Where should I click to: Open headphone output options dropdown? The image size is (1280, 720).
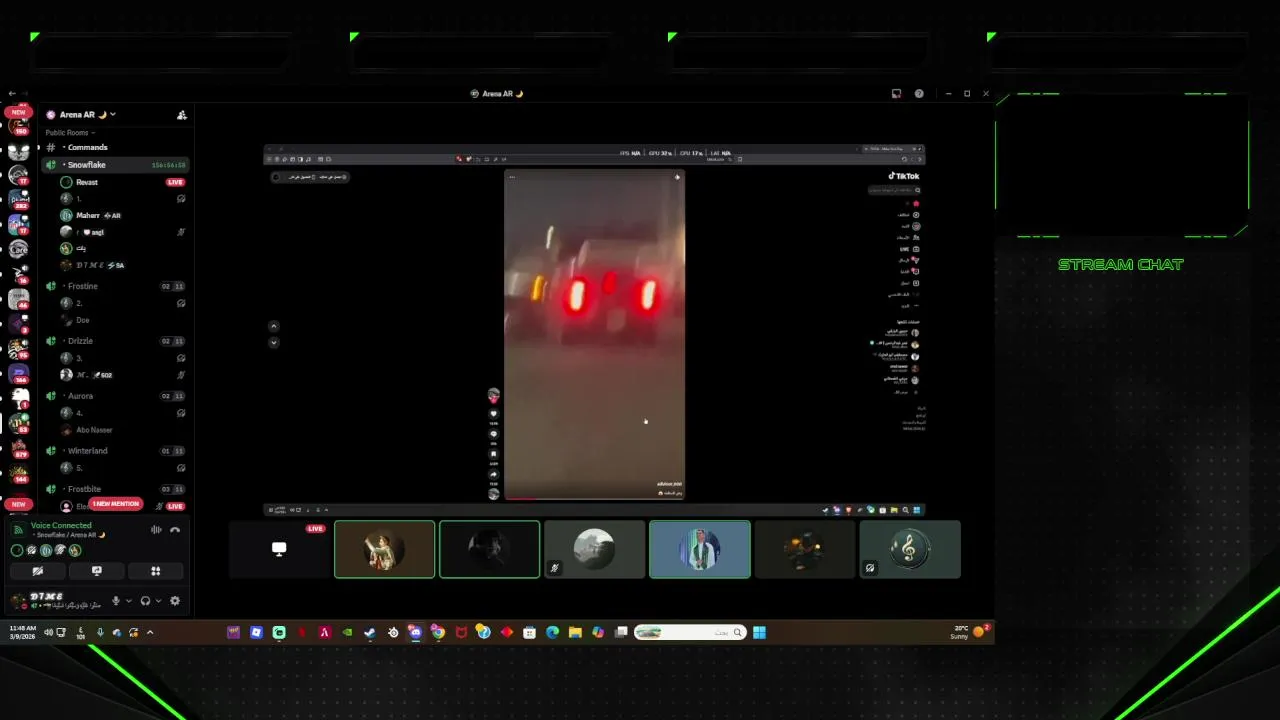click(158, 601)
